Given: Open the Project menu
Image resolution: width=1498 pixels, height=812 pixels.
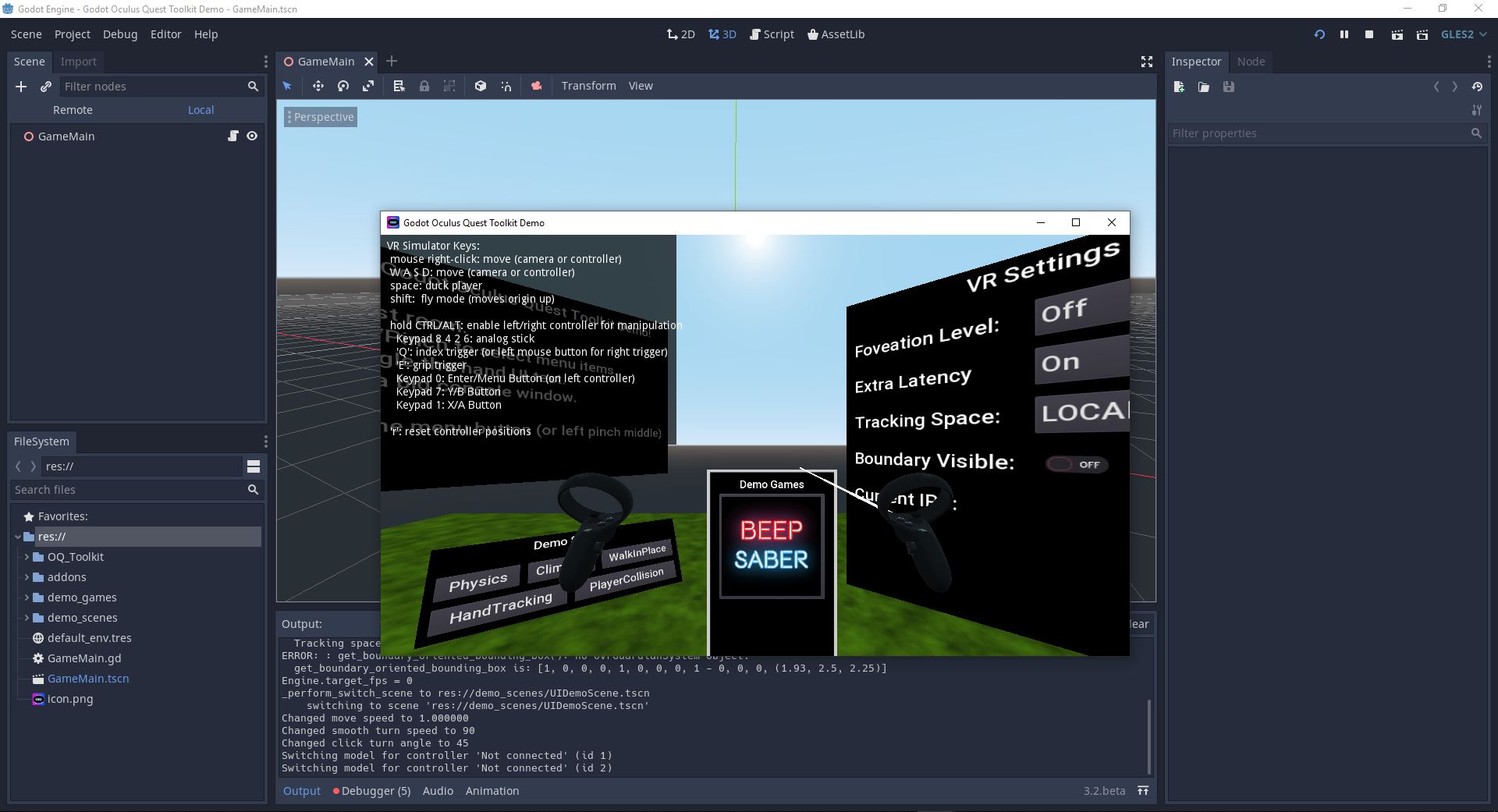Looking at the screenshot, I should coord(73,34).
